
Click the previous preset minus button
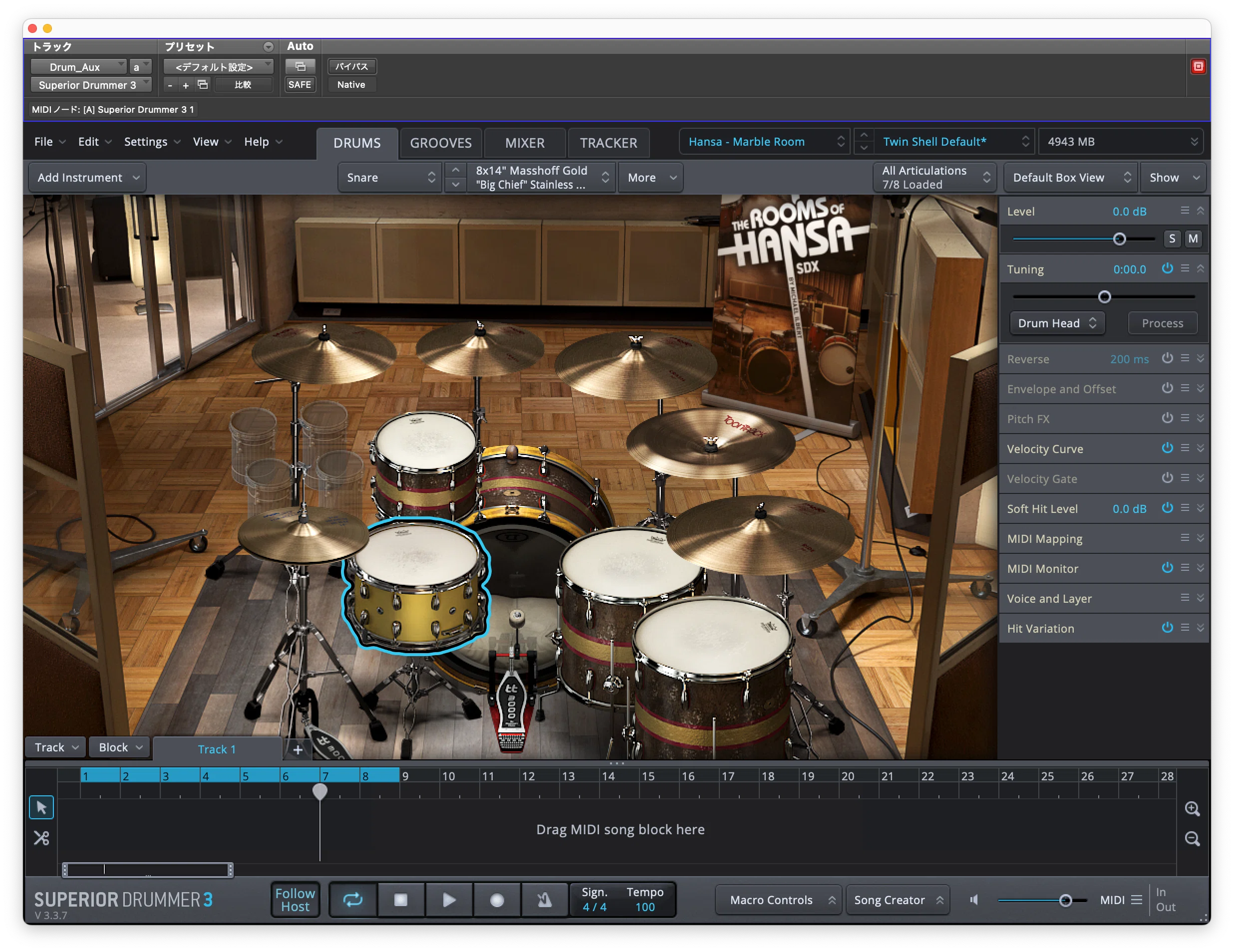(x=170, y=85)
